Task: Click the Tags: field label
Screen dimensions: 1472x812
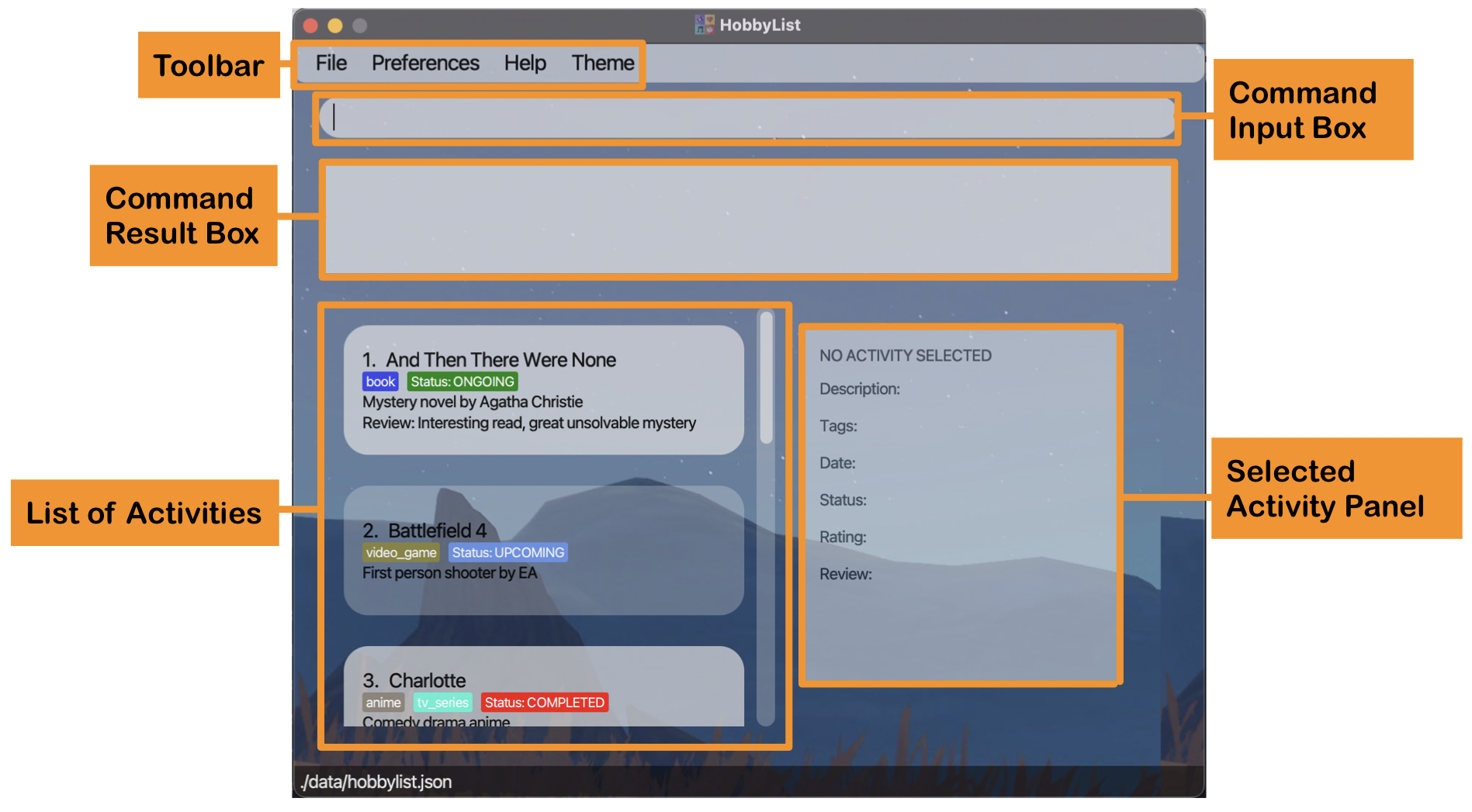Action: (x=838, y=427)
